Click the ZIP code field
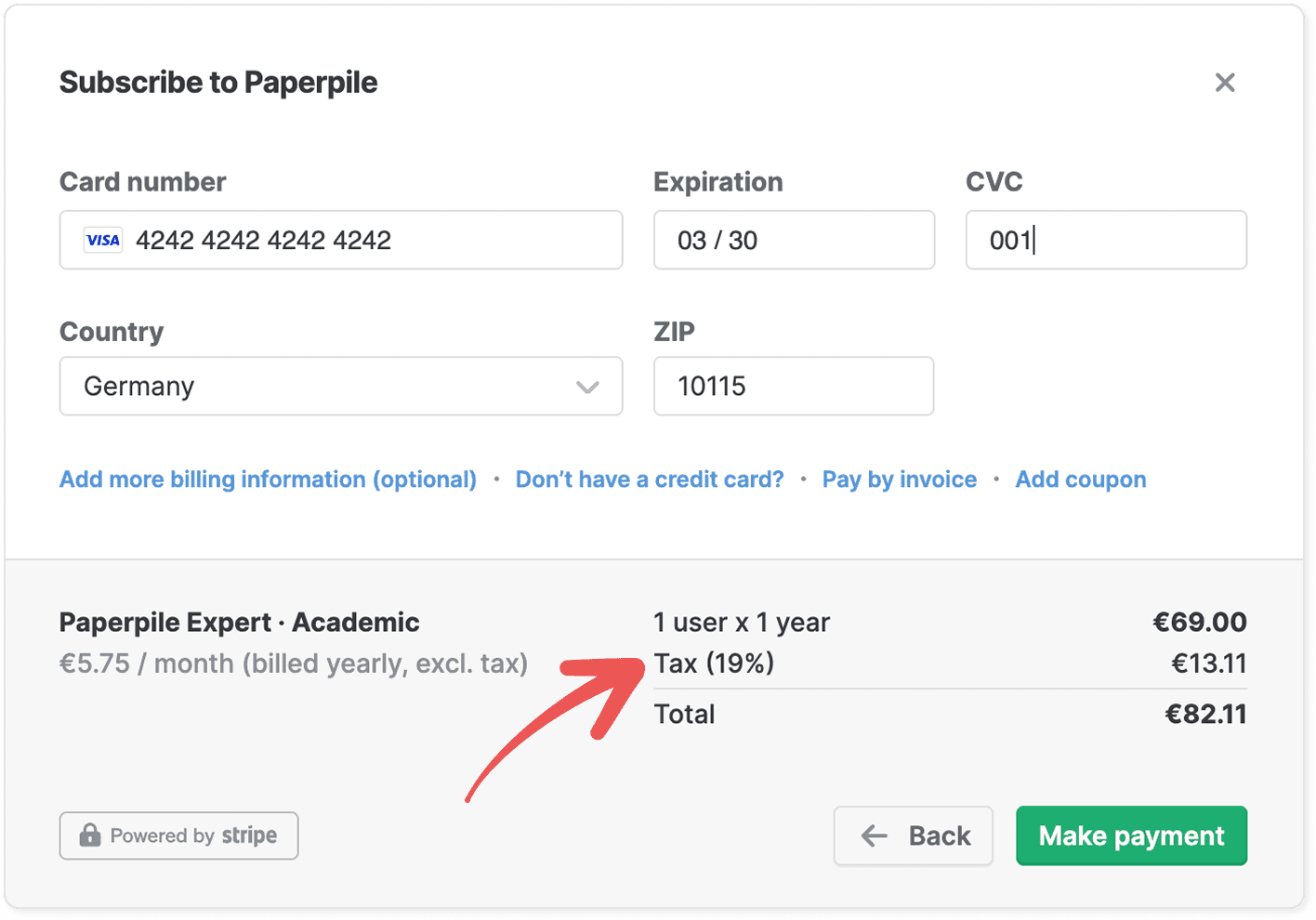The width and height of the screenshot is (1316, 920). [x=794, y=387]
